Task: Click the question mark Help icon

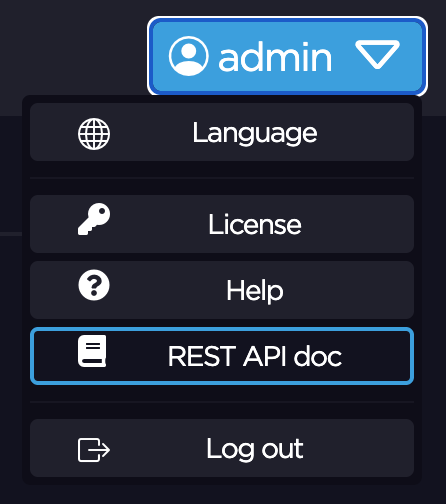Action: coord(94,285)
